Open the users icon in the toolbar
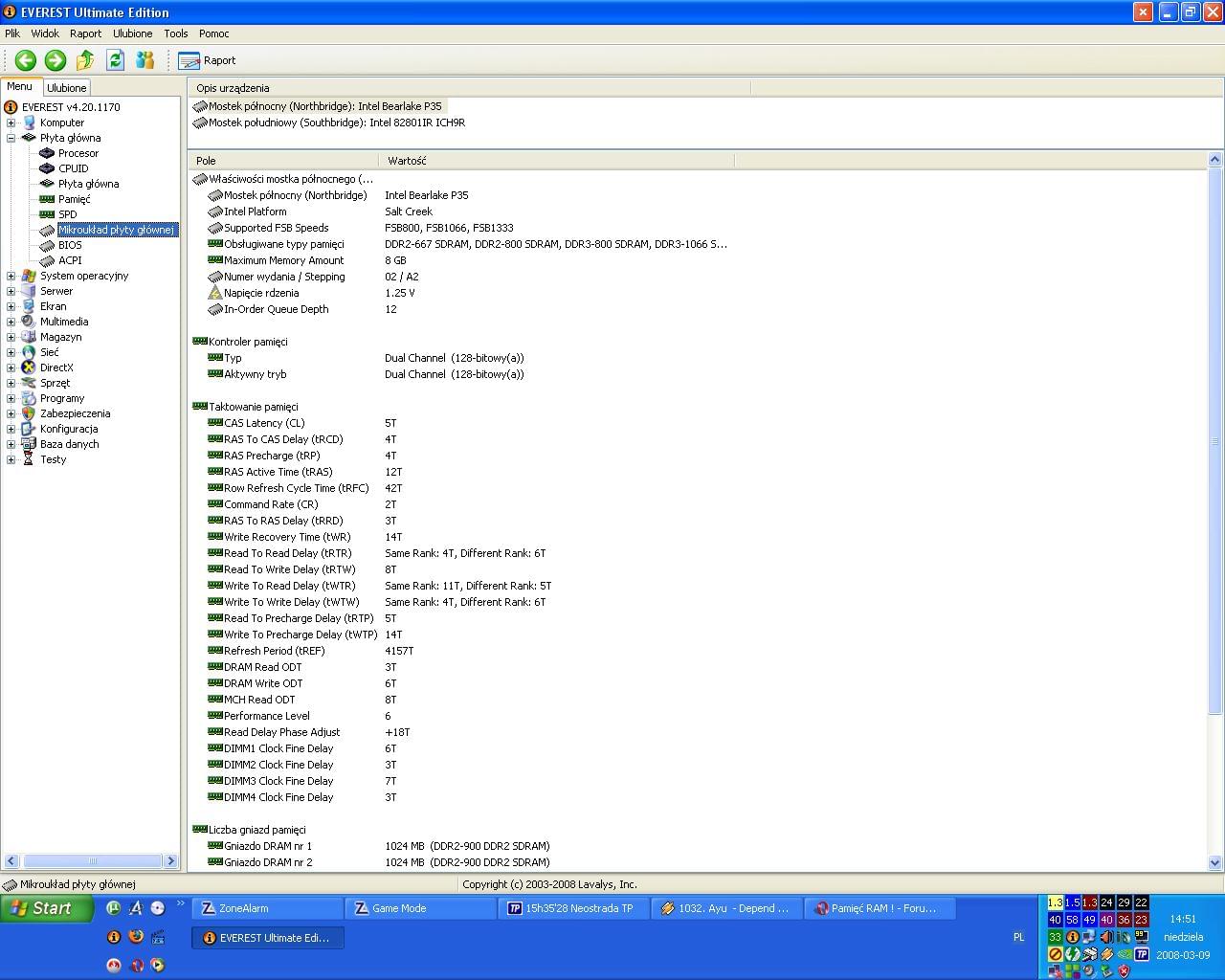This screenshot has width=1225, height=980. coord(145,60)
